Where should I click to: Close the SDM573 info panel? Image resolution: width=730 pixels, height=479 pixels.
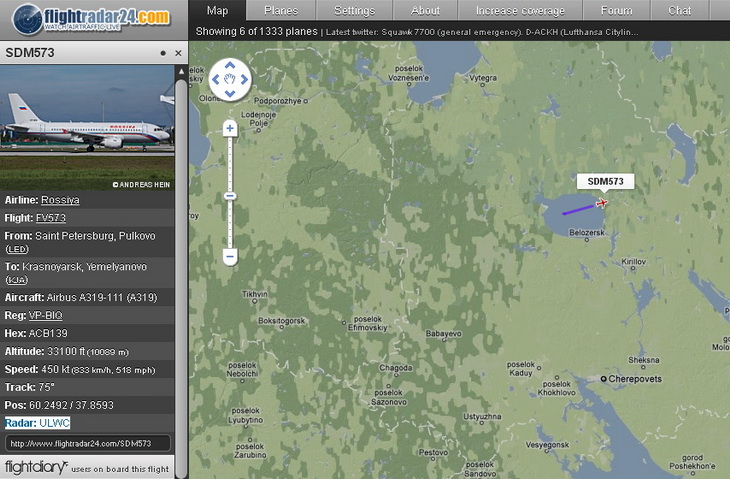pos(178,53)
